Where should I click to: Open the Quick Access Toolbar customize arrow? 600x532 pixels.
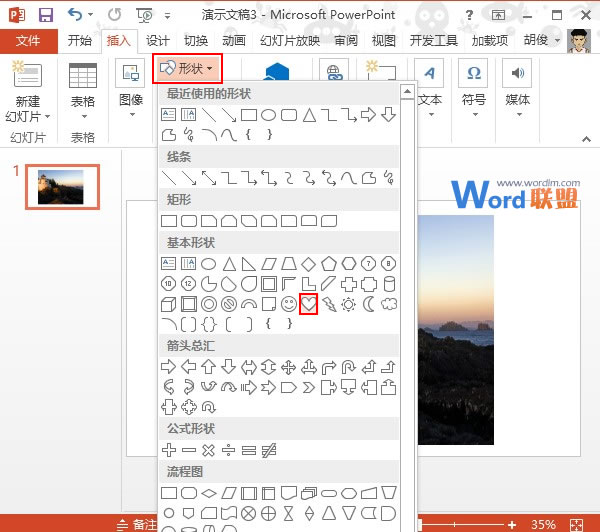pos(168,16)
